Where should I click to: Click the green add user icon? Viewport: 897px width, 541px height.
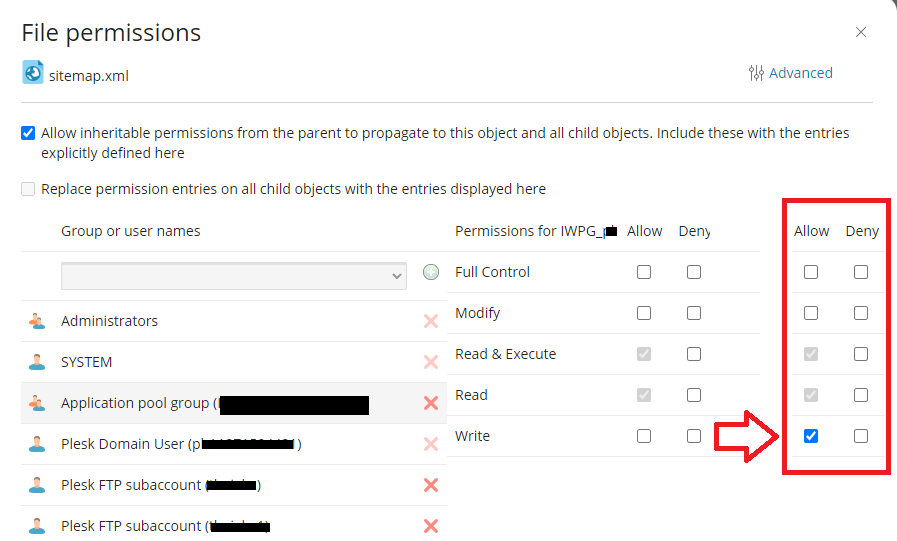[x=431, y=272]
